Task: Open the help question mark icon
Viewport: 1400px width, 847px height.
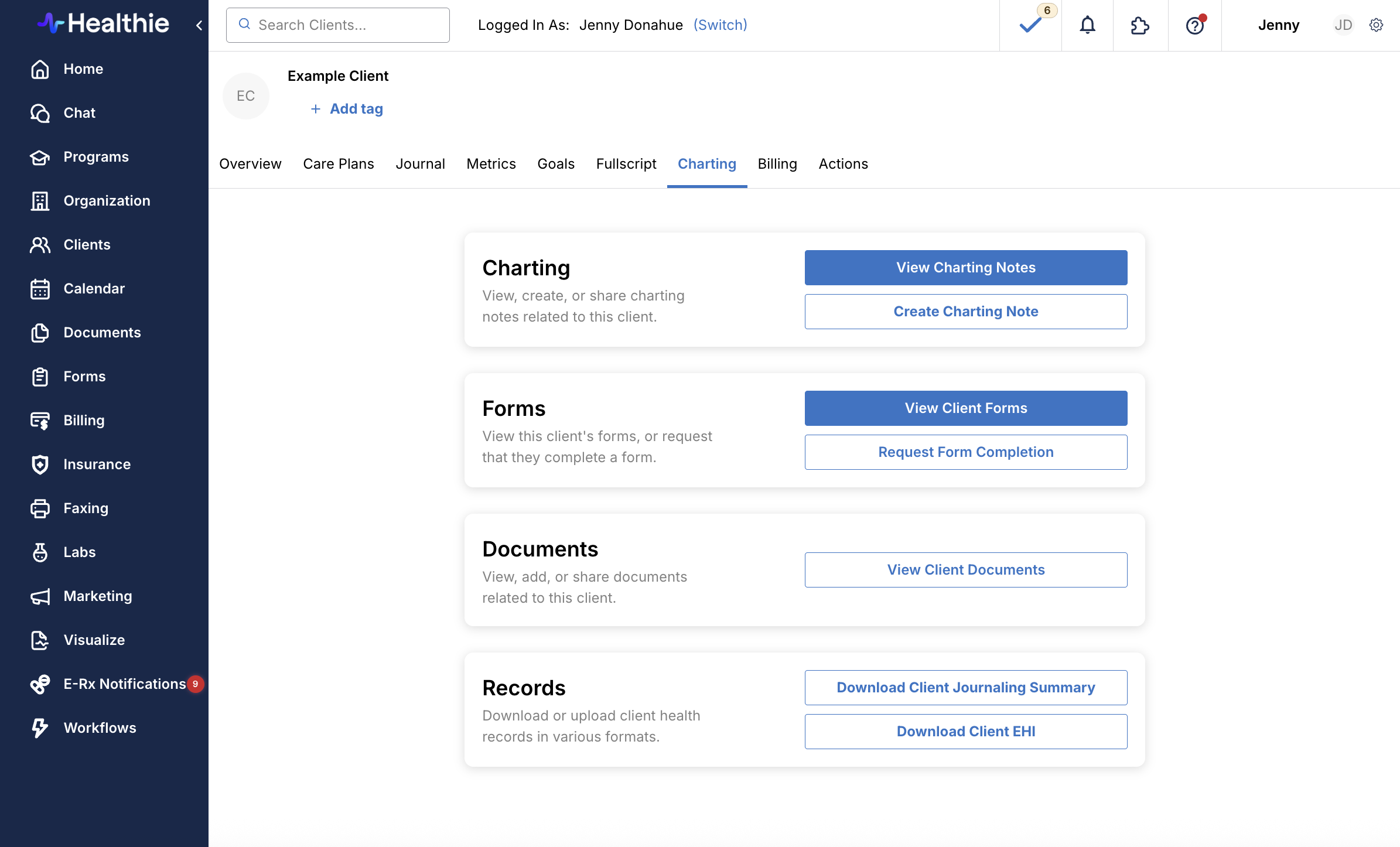Action: pos(1194,25)
